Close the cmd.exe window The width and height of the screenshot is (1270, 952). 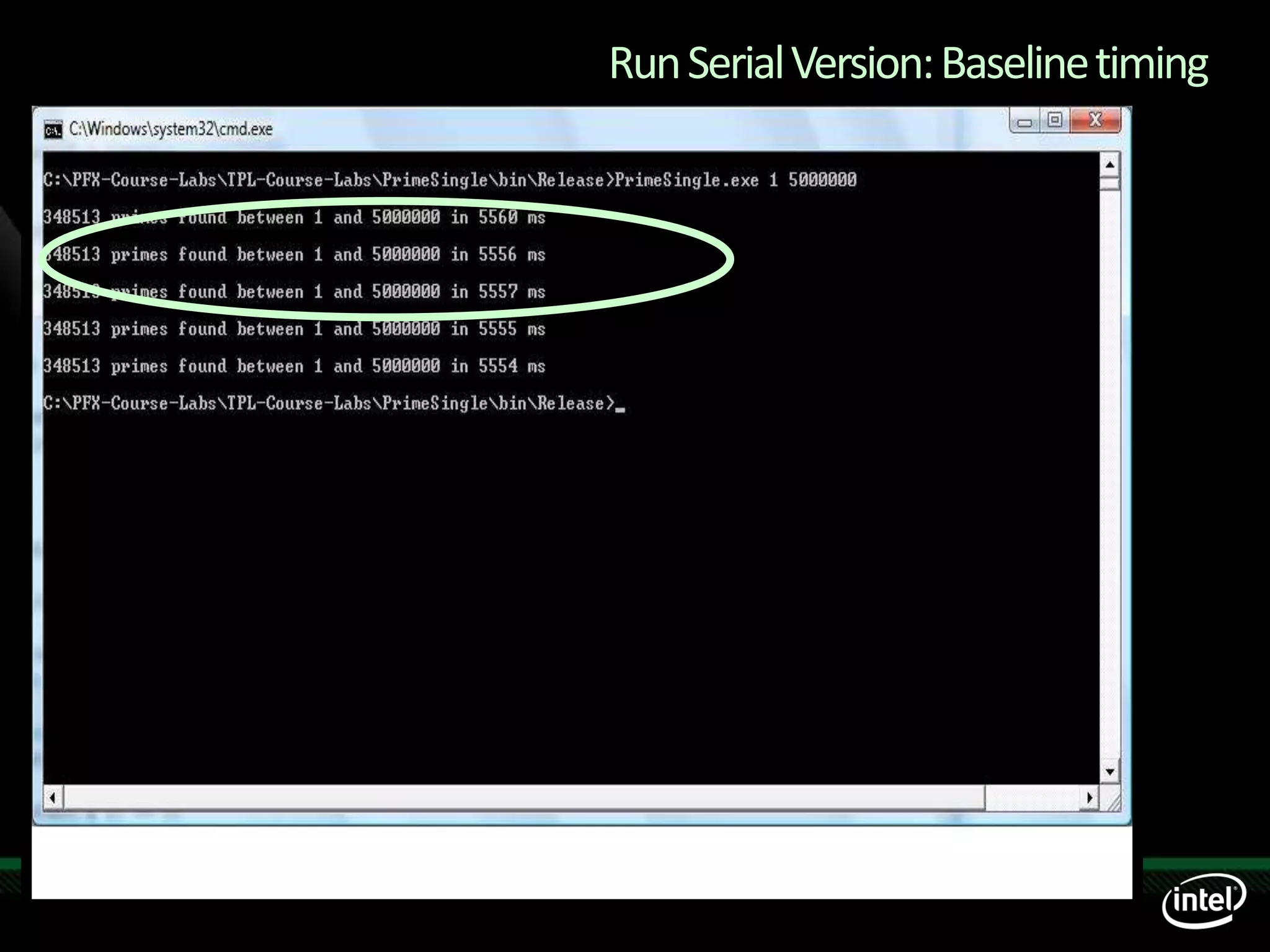(1096, 120)
